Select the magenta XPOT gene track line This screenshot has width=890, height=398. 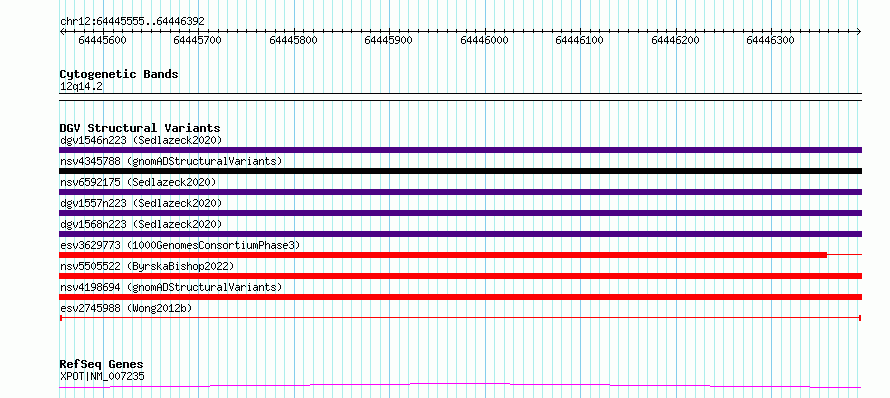[x=461, y=386]
